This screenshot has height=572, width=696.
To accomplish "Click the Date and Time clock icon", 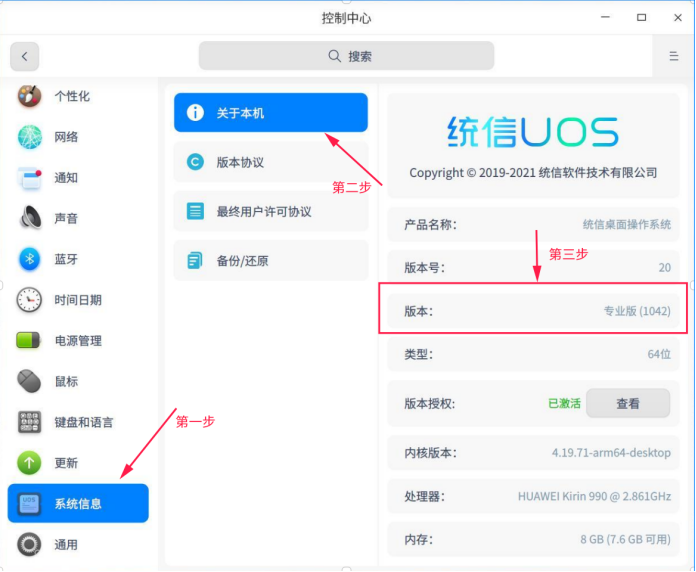I will 29,300.
